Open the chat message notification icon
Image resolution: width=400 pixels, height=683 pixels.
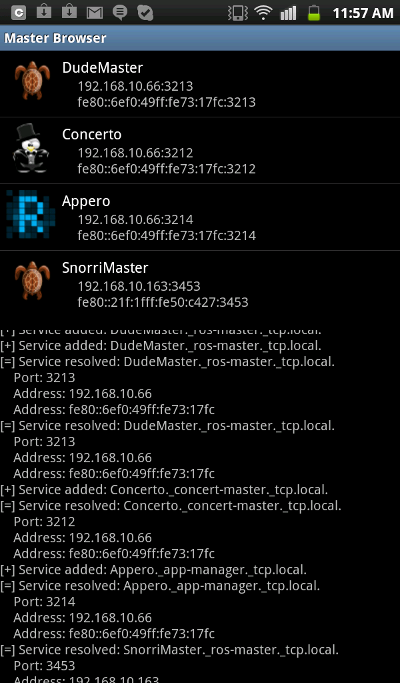120,13
